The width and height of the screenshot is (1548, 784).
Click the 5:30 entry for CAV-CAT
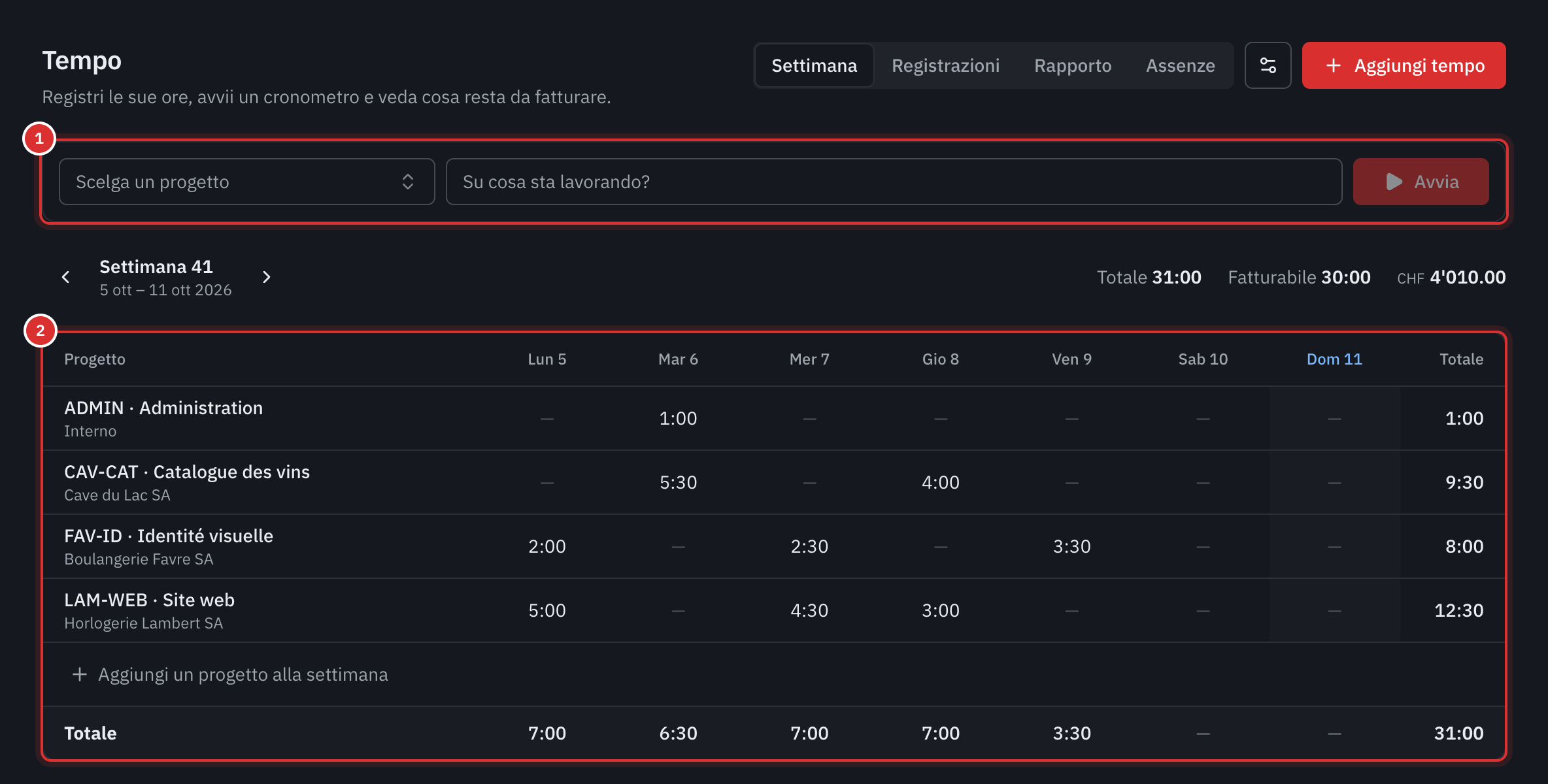pyautogui.click(x=678, y=482)
